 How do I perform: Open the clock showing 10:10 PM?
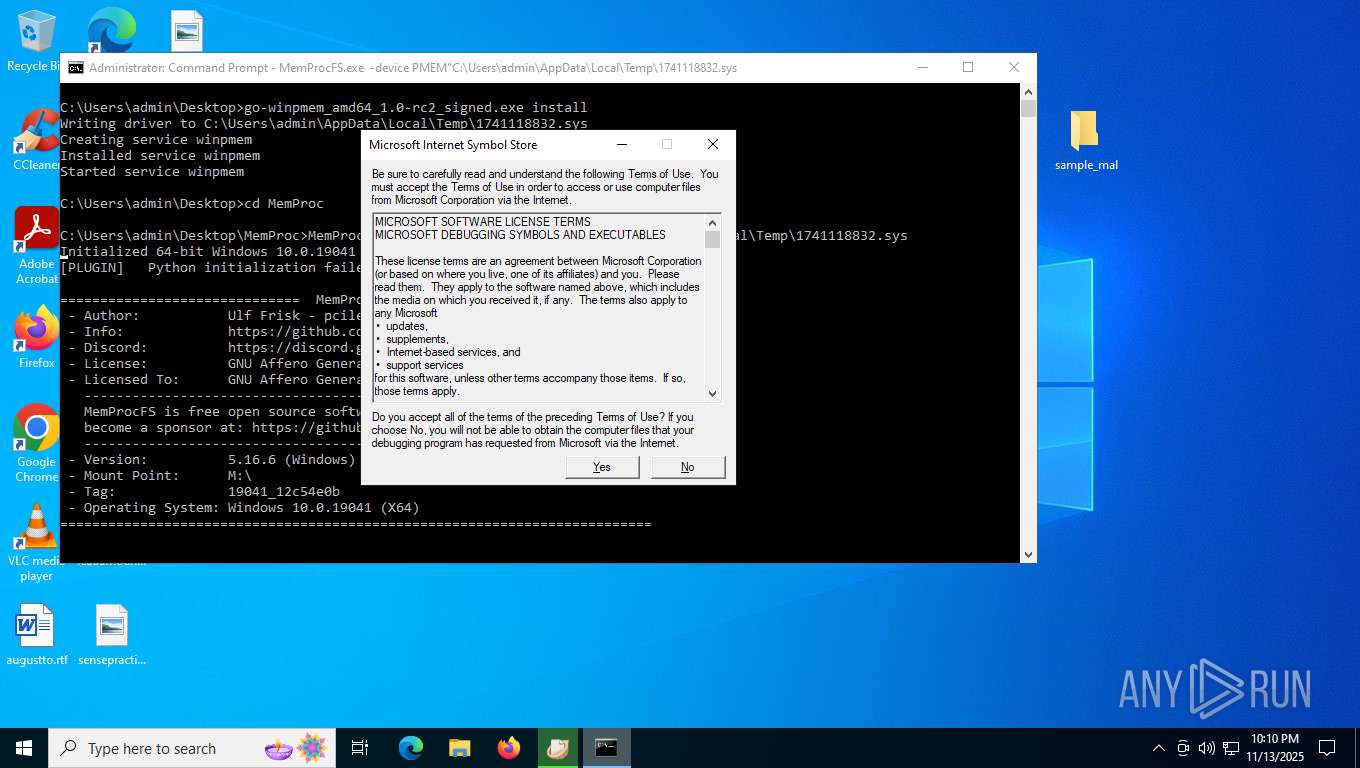click(1274, 748)
